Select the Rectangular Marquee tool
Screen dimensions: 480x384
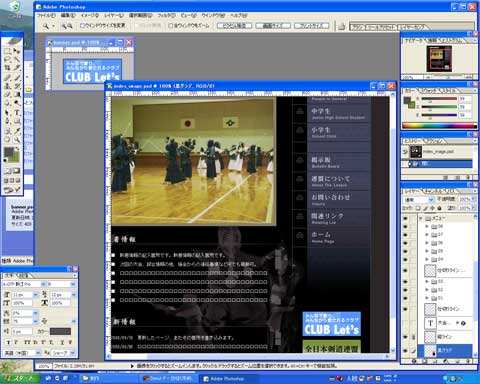pyautogui.click(x=7, y=51)
